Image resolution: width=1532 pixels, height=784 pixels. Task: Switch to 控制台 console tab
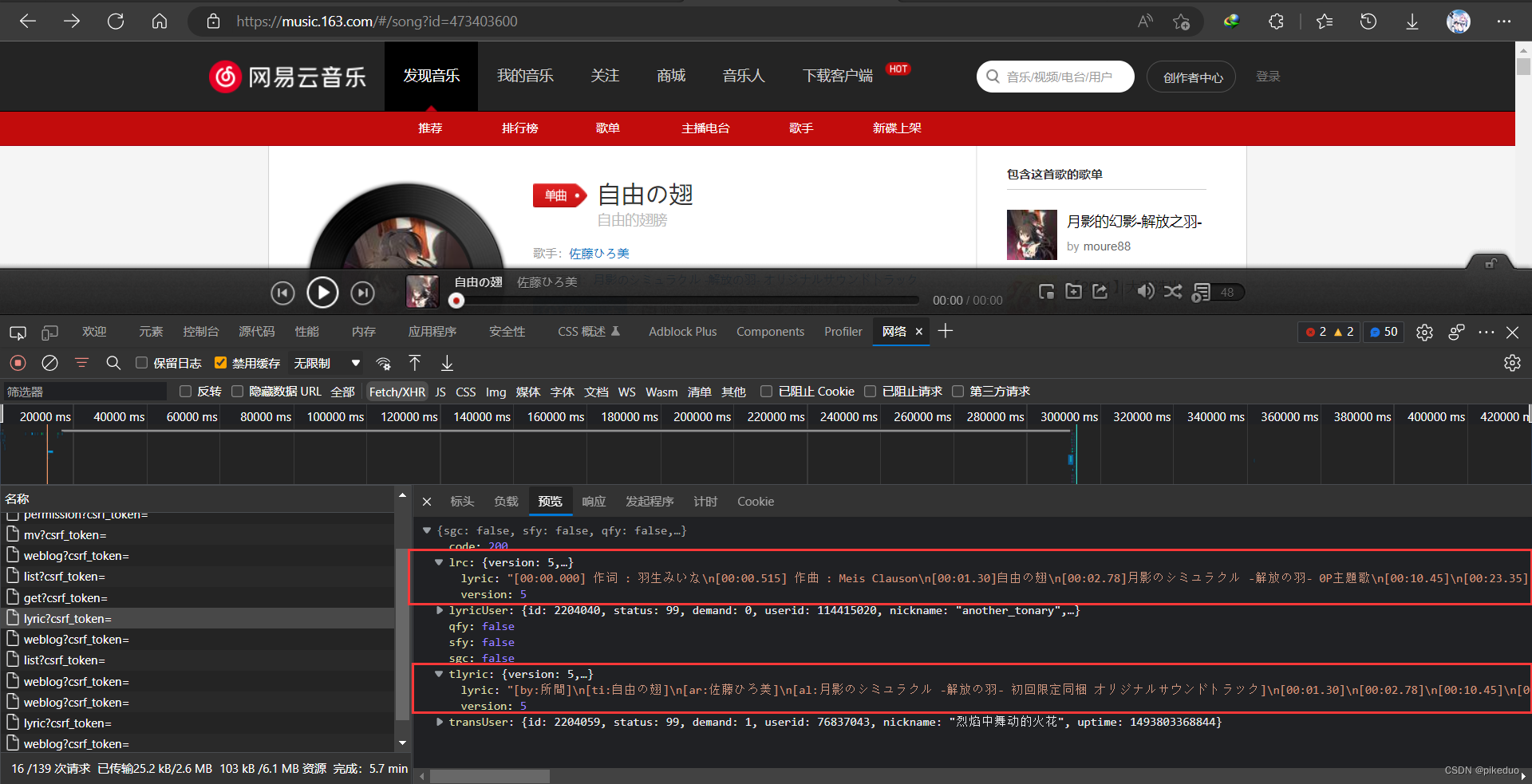[x=200, y=332]
